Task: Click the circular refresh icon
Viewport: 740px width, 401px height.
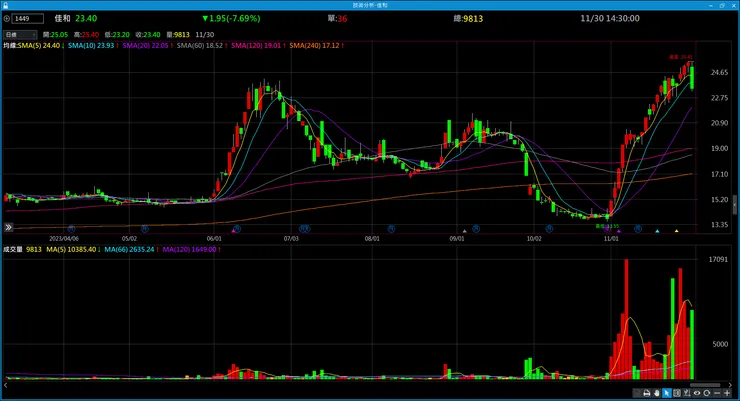Action: point(706,393)
